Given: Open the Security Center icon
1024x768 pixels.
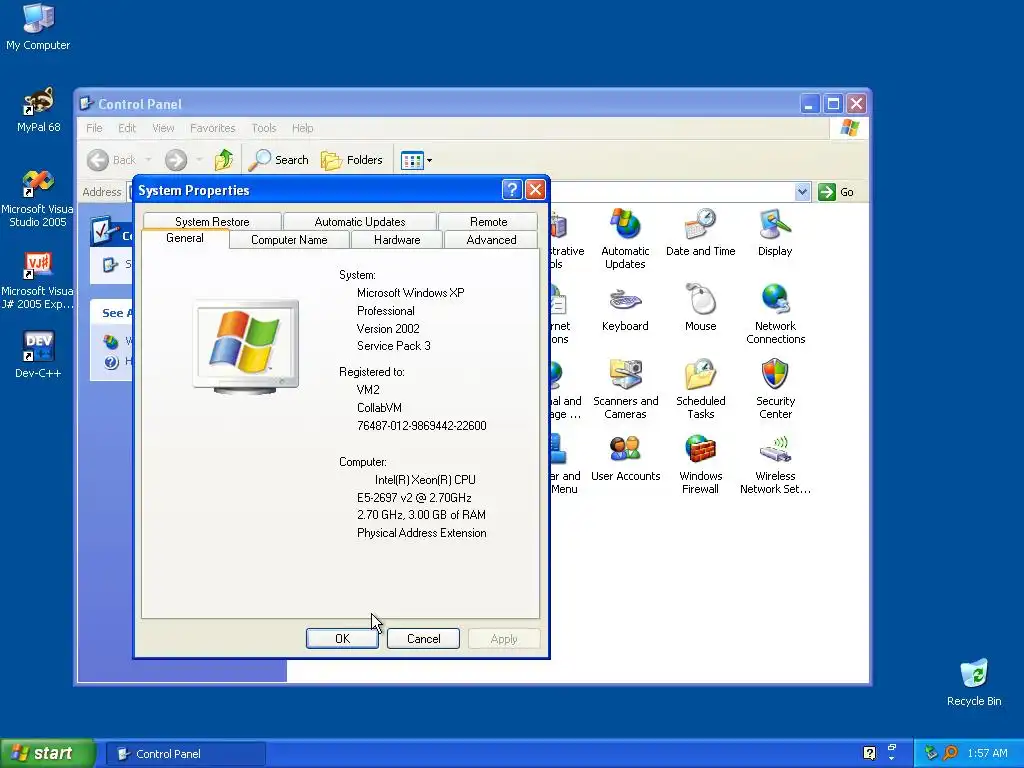Looking at the screenshot, I should tap(775, 389).
